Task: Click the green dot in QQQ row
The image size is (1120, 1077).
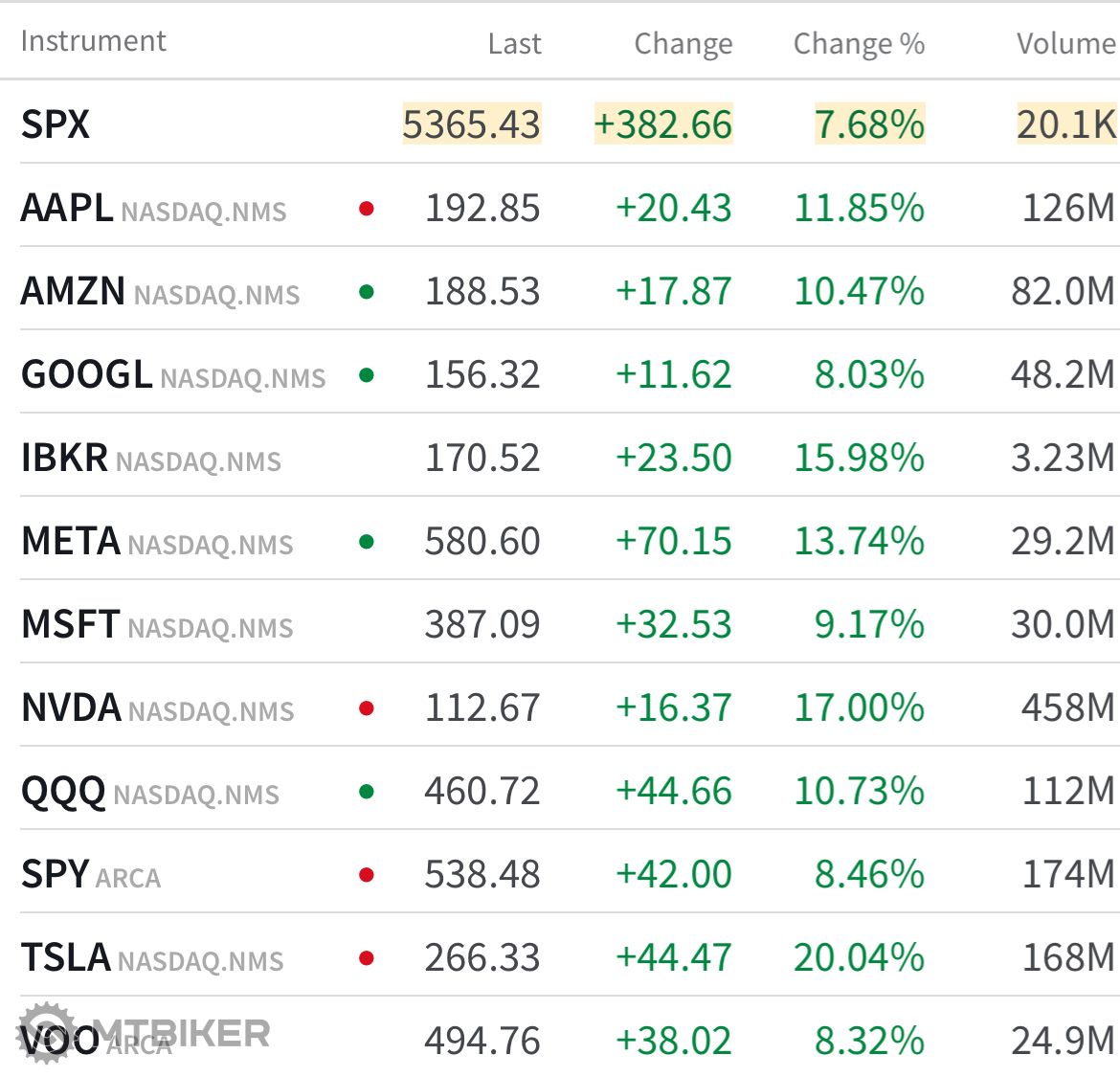Action: click(x=366, y=792)
